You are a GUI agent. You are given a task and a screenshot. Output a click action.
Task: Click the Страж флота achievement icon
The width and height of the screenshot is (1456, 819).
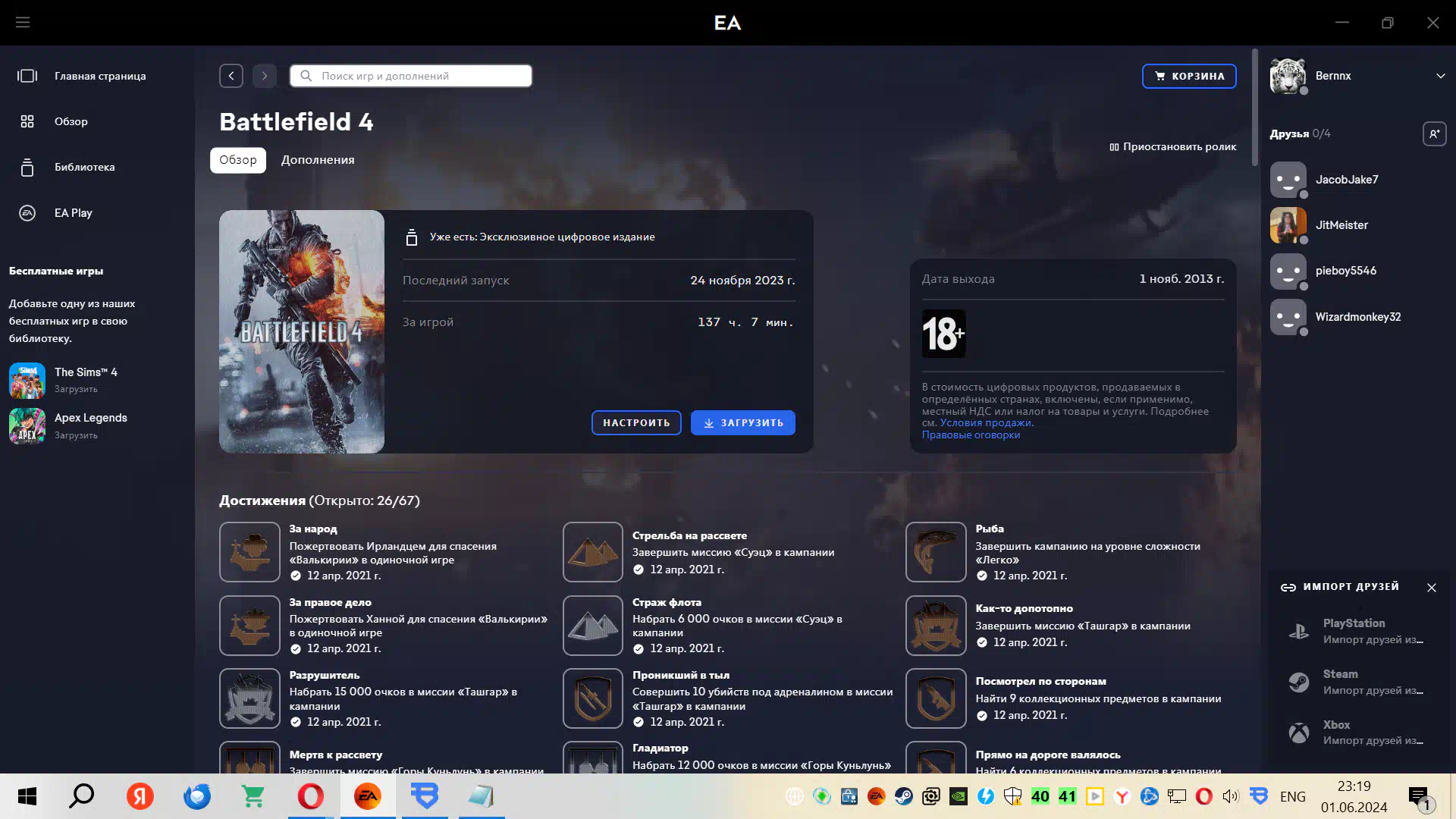(x=593, y=625)
